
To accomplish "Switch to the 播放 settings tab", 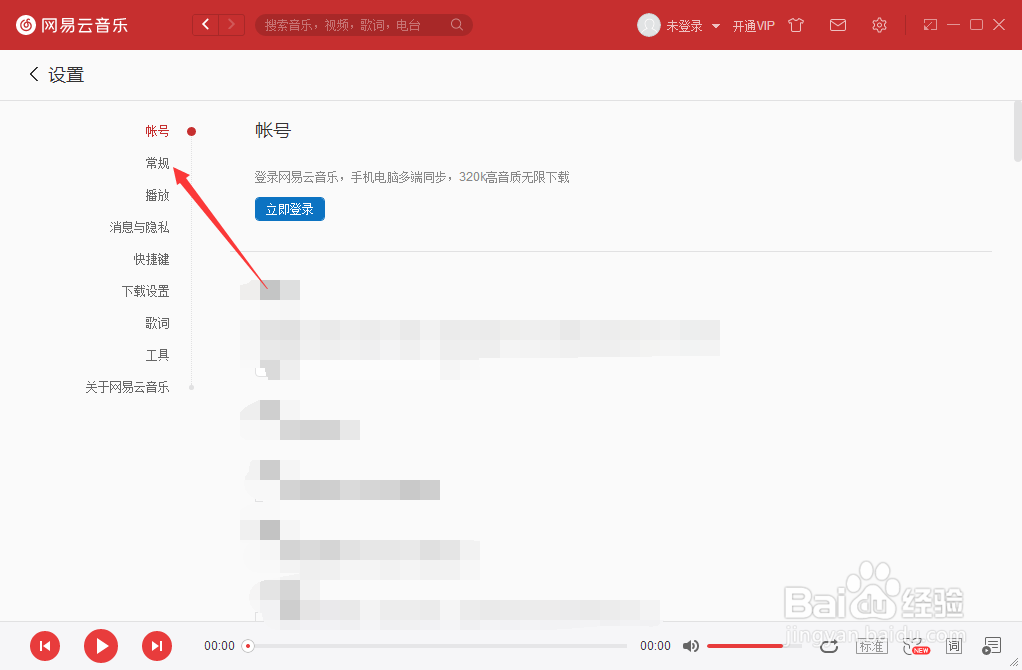I will tap(157, 195).
